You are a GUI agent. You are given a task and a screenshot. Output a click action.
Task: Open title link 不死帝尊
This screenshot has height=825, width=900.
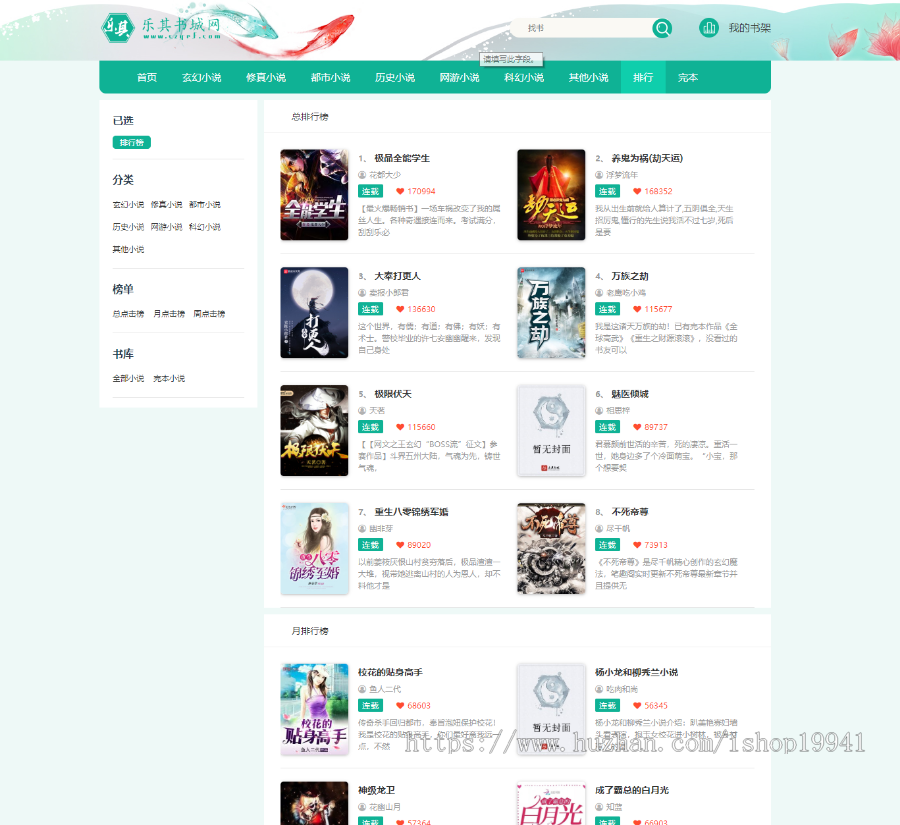[x=630, y=512]
